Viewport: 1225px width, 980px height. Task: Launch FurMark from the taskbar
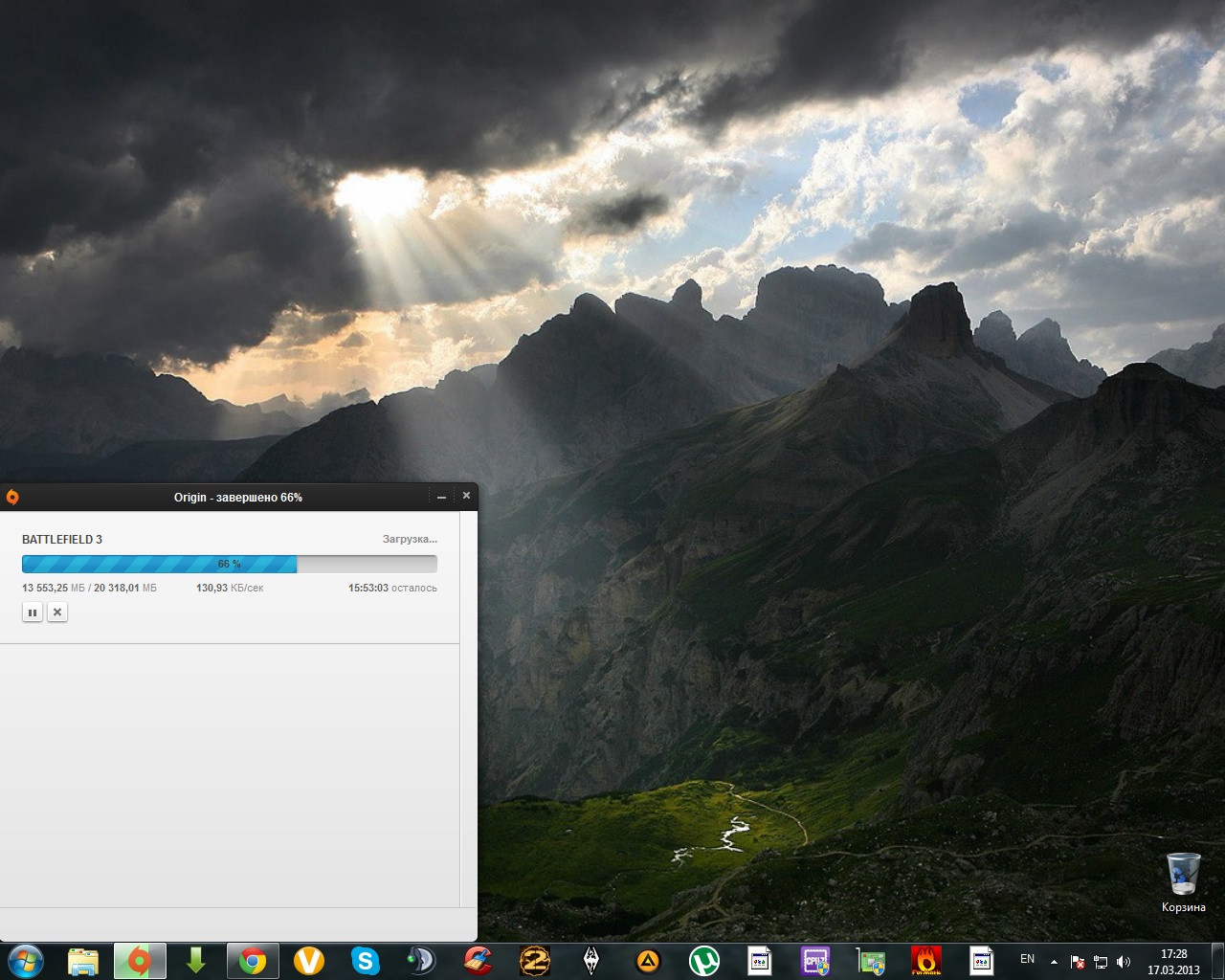[x=925, y=960]
